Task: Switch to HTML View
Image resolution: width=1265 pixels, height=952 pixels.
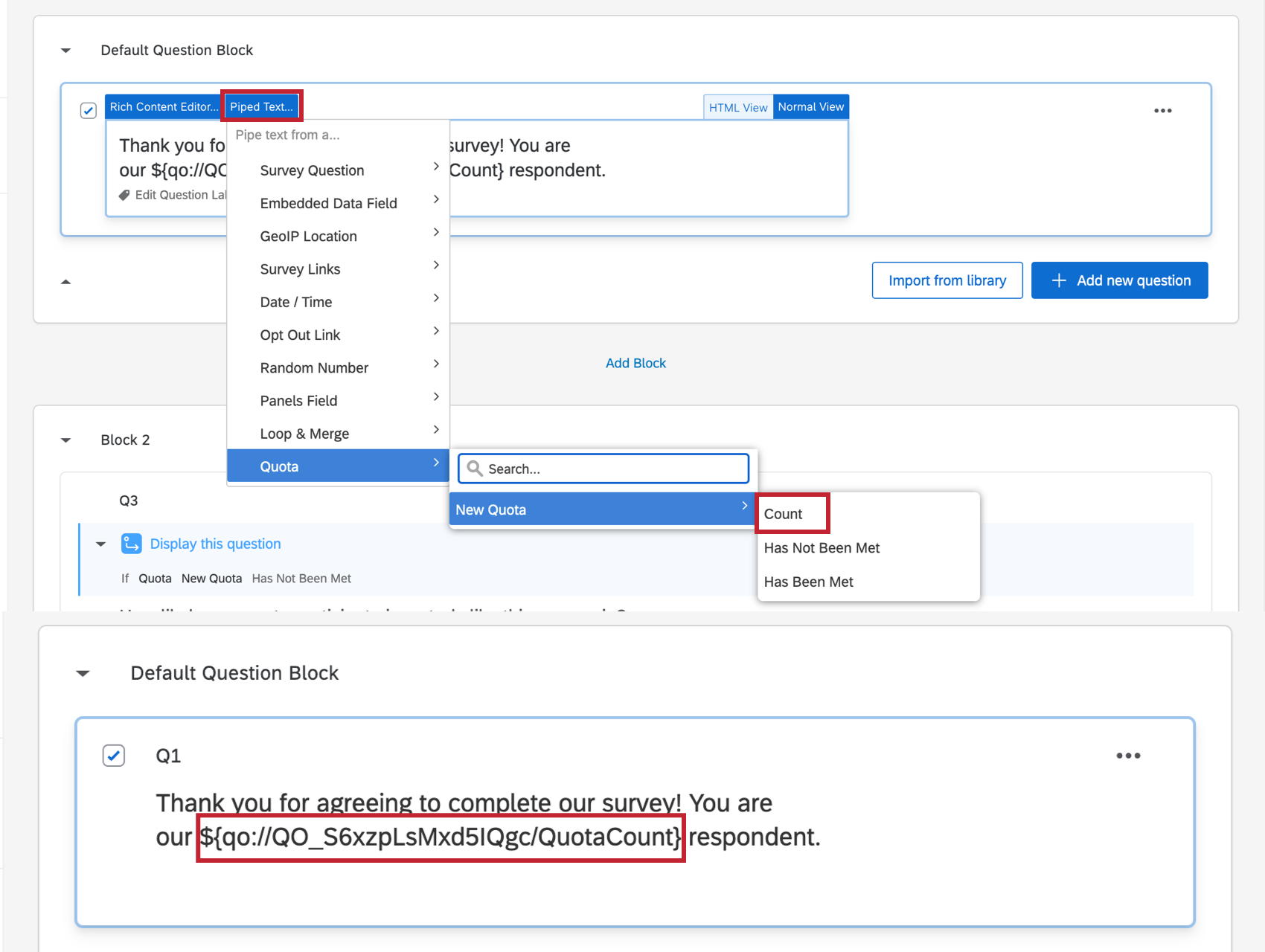Action: tap(737, 106)
